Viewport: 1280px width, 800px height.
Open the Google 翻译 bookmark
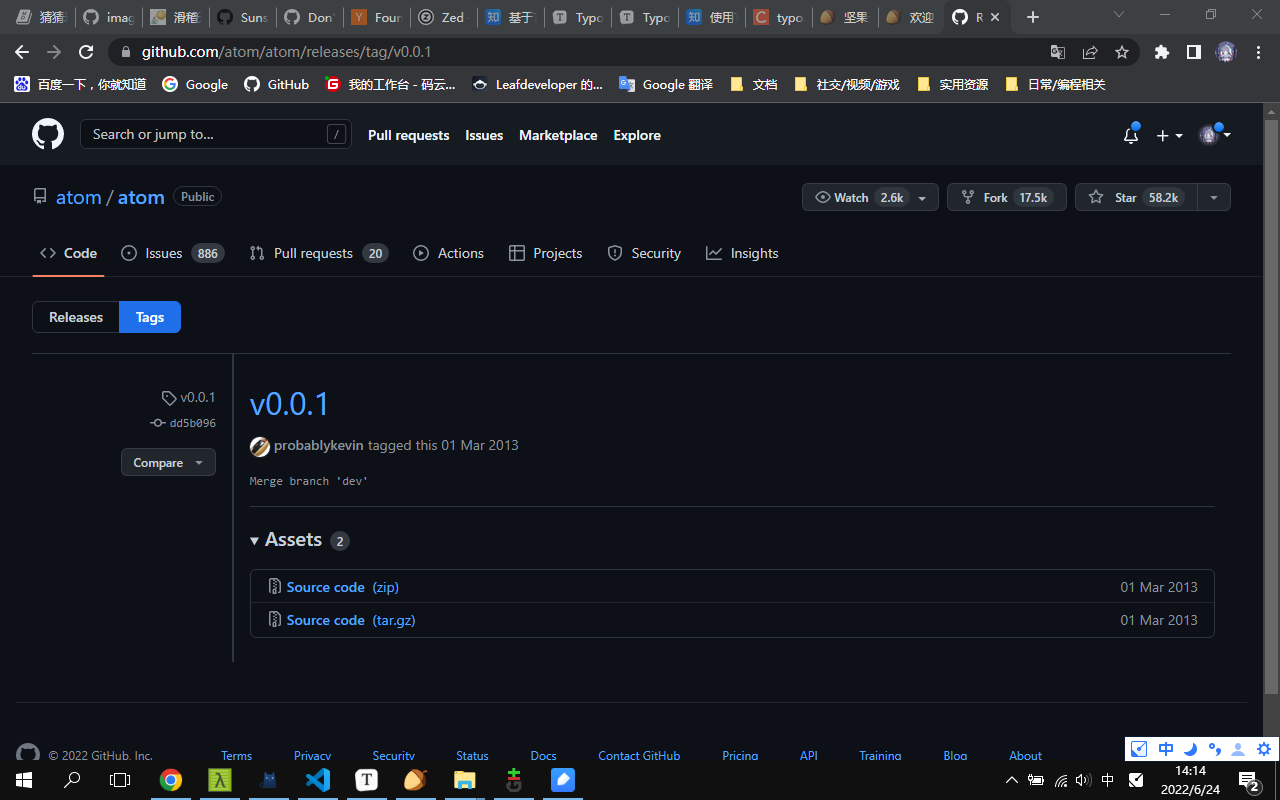point(666,84)
